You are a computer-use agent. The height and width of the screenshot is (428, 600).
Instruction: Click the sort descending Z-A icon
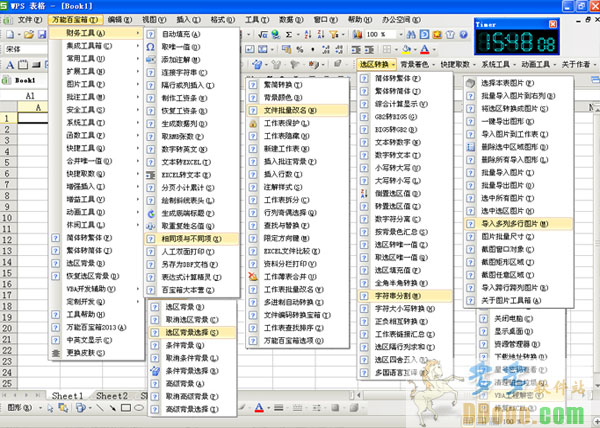tap(321, 35)
